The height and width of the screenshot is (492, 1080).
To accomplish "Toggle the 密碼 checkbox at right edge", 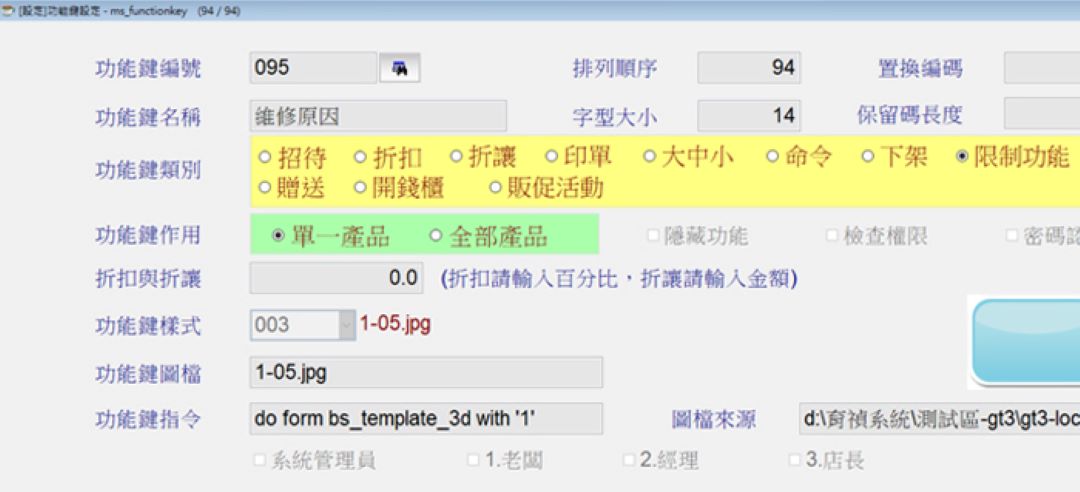I will (x=1012, y=236).
